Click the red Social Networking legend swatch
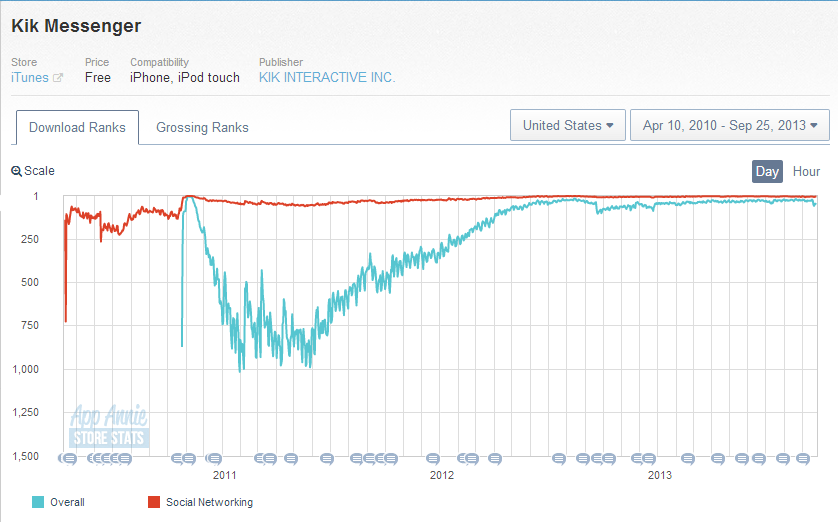This screenshot has height=522, width=838. pos(154,502)
